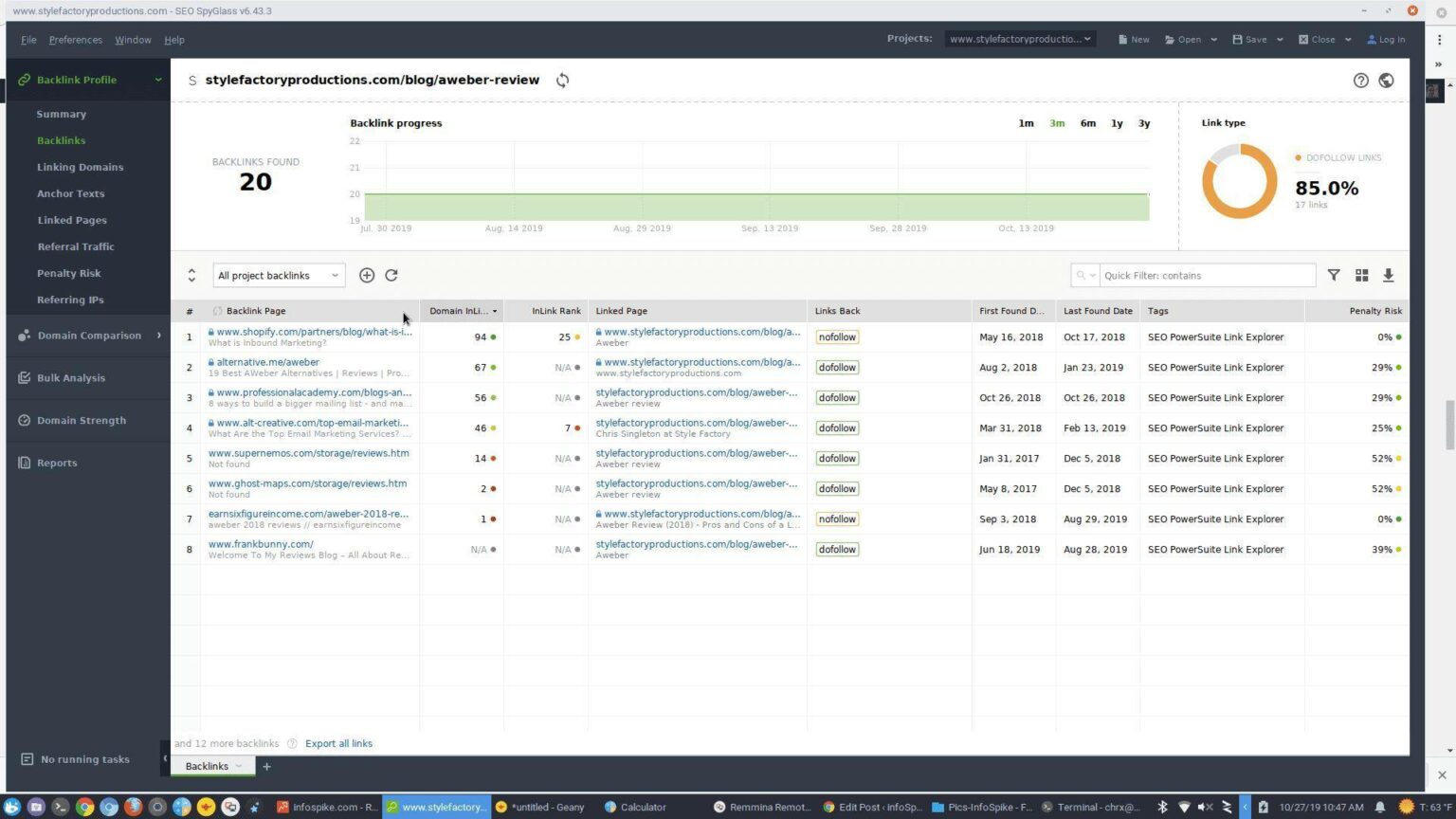Screen dimensions: 1456x819
Task: Open www.supernemos.com/storage/reviews.htm link
Action: 309,453
